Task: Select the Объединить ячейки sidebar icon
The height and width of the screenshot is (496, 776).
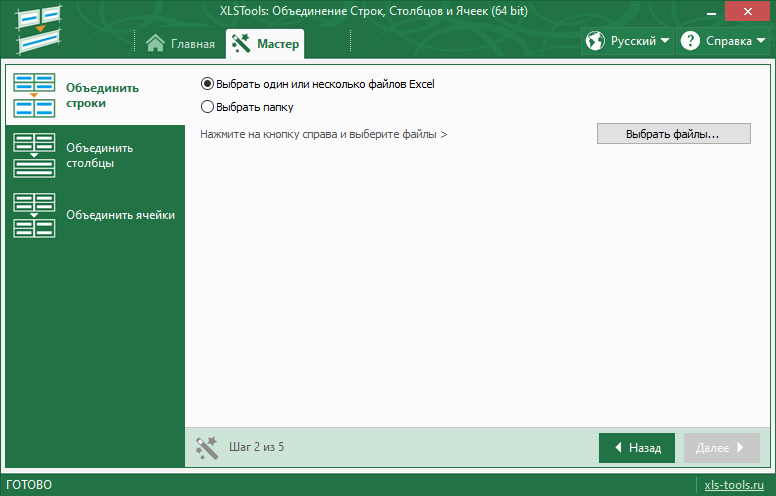Action: coord(35,214)
